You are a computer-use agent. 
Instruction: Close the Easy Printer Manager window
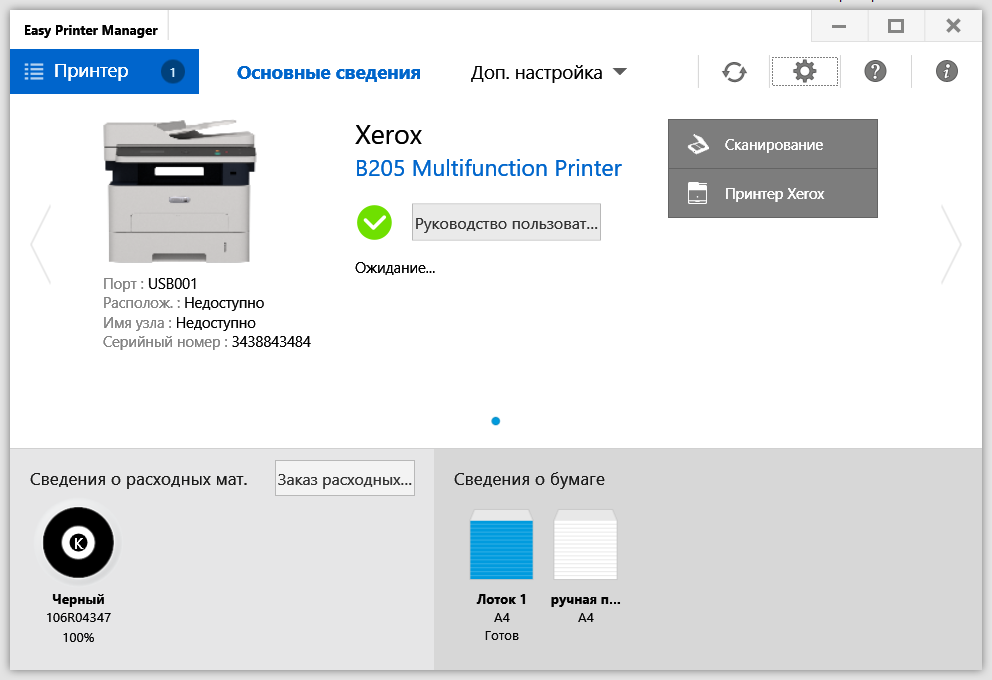click(x=953, y=26)
